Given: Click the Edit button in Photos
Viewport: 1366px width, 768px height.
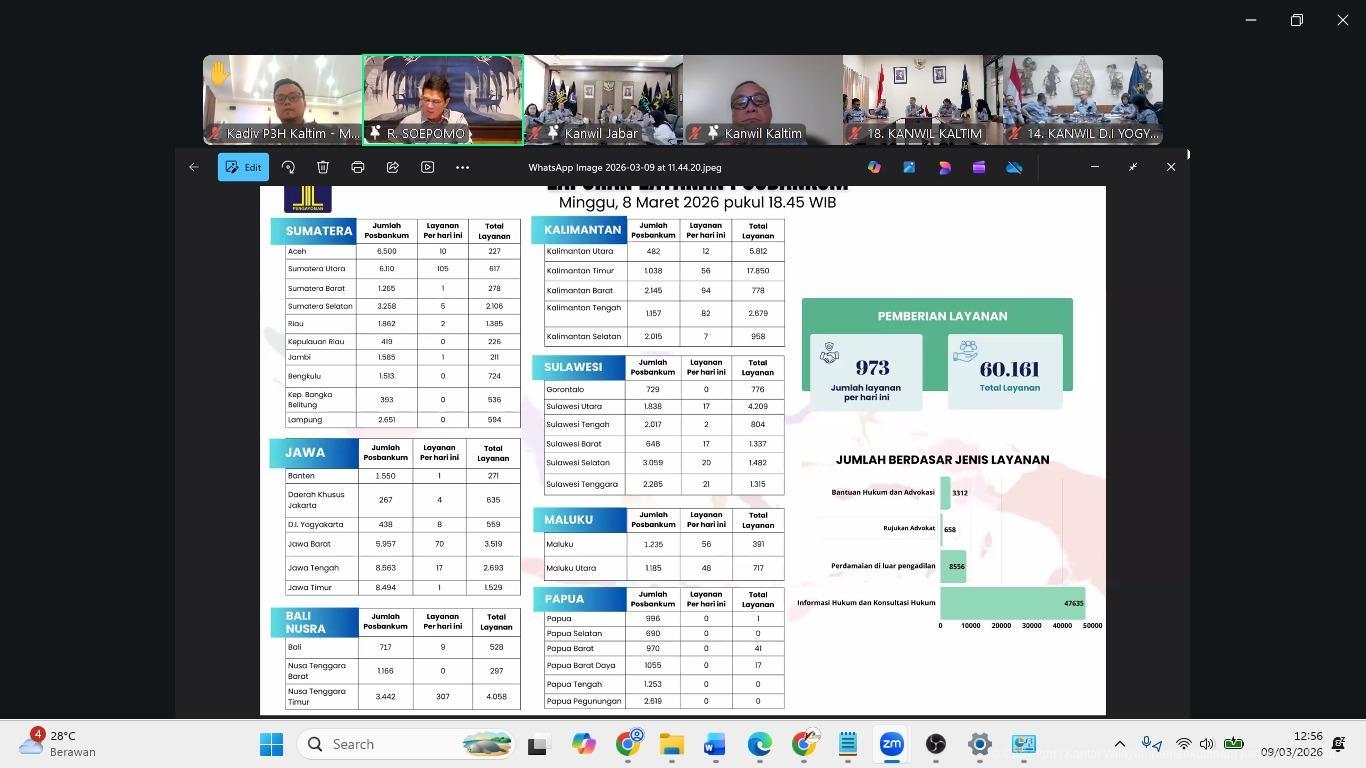Looking at the screenshot, I should click(x=242, y=167).
